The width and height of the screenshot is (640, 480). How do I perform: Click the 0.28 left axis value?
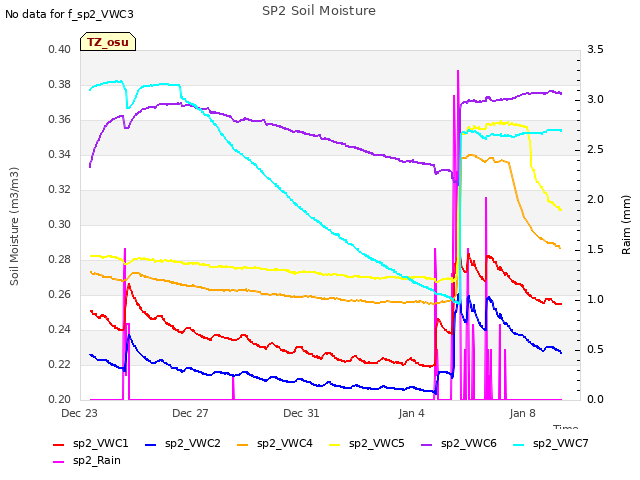click(x=60, y=260)
